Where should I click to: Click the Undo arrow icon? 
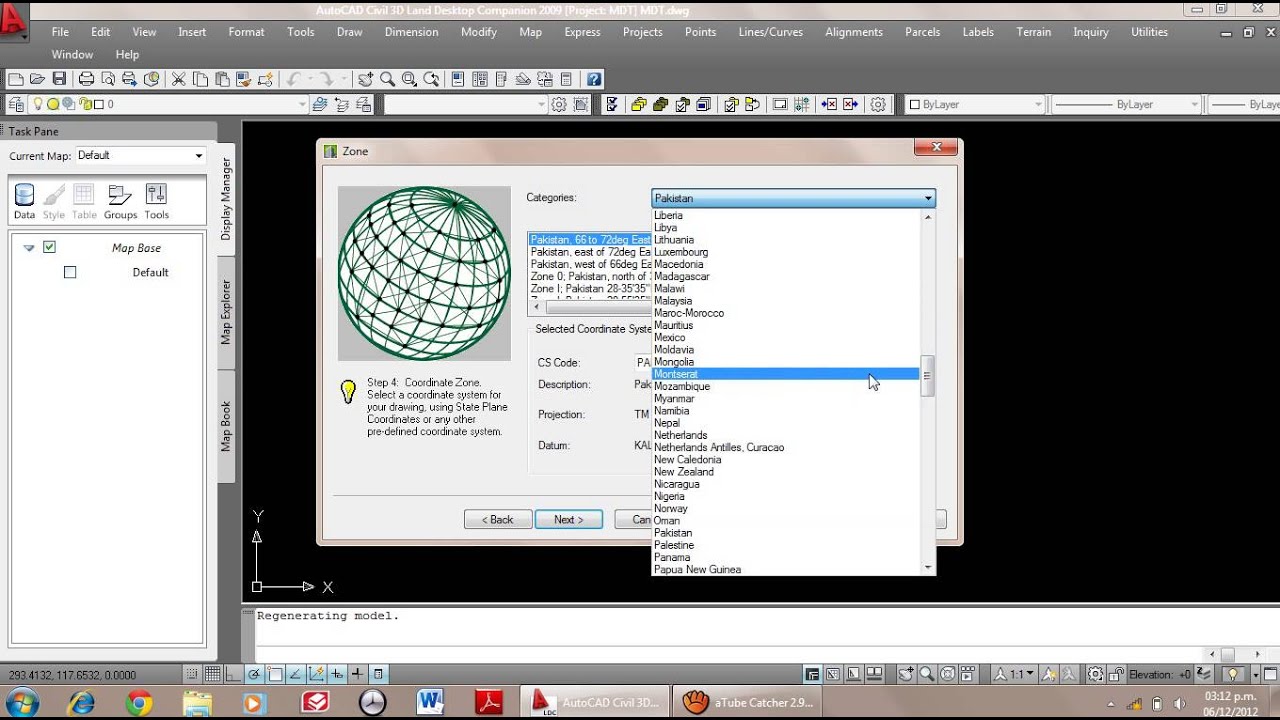click(293, 79)
